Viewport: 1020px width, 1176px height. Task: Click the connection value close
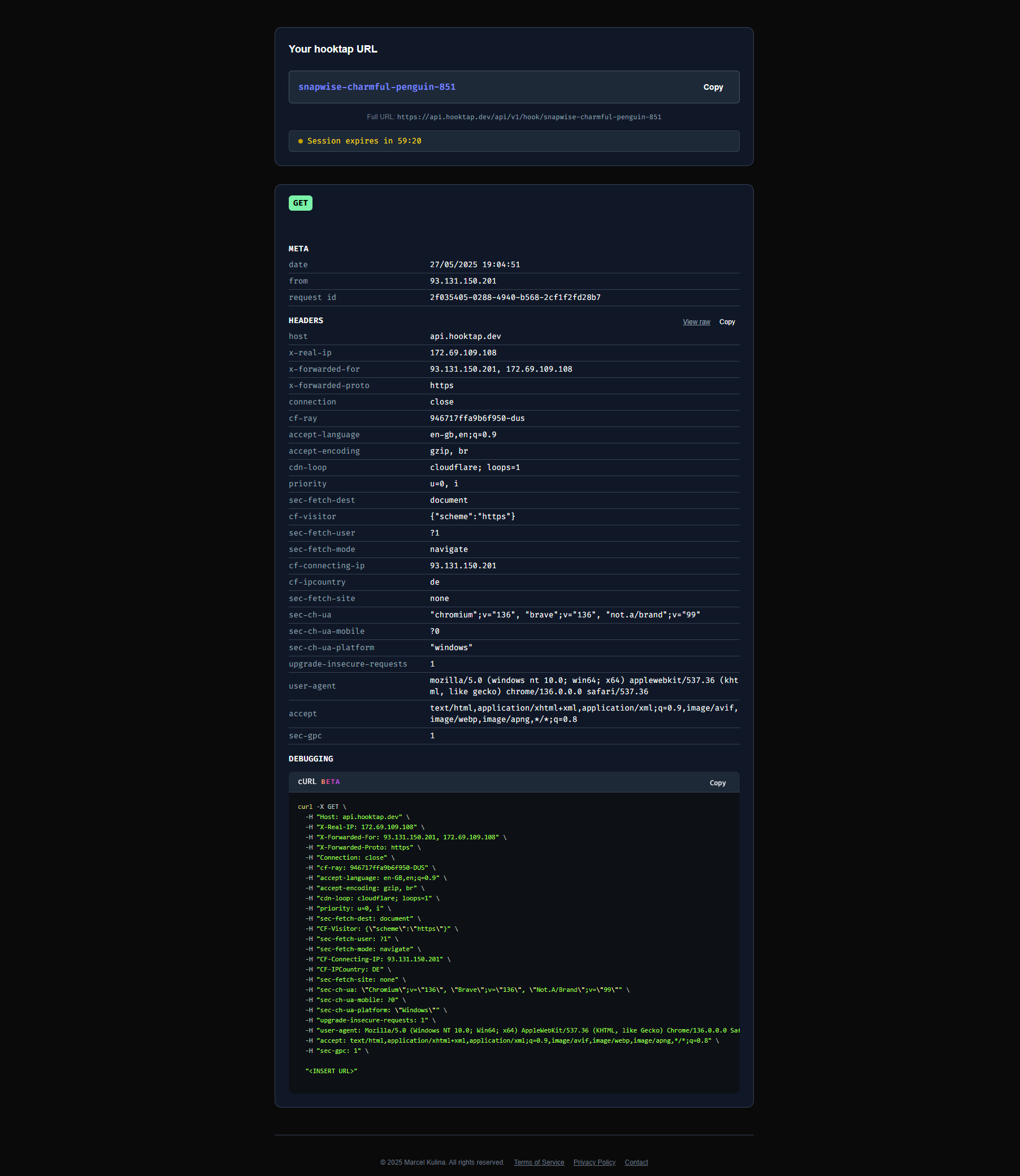(442, 402)
